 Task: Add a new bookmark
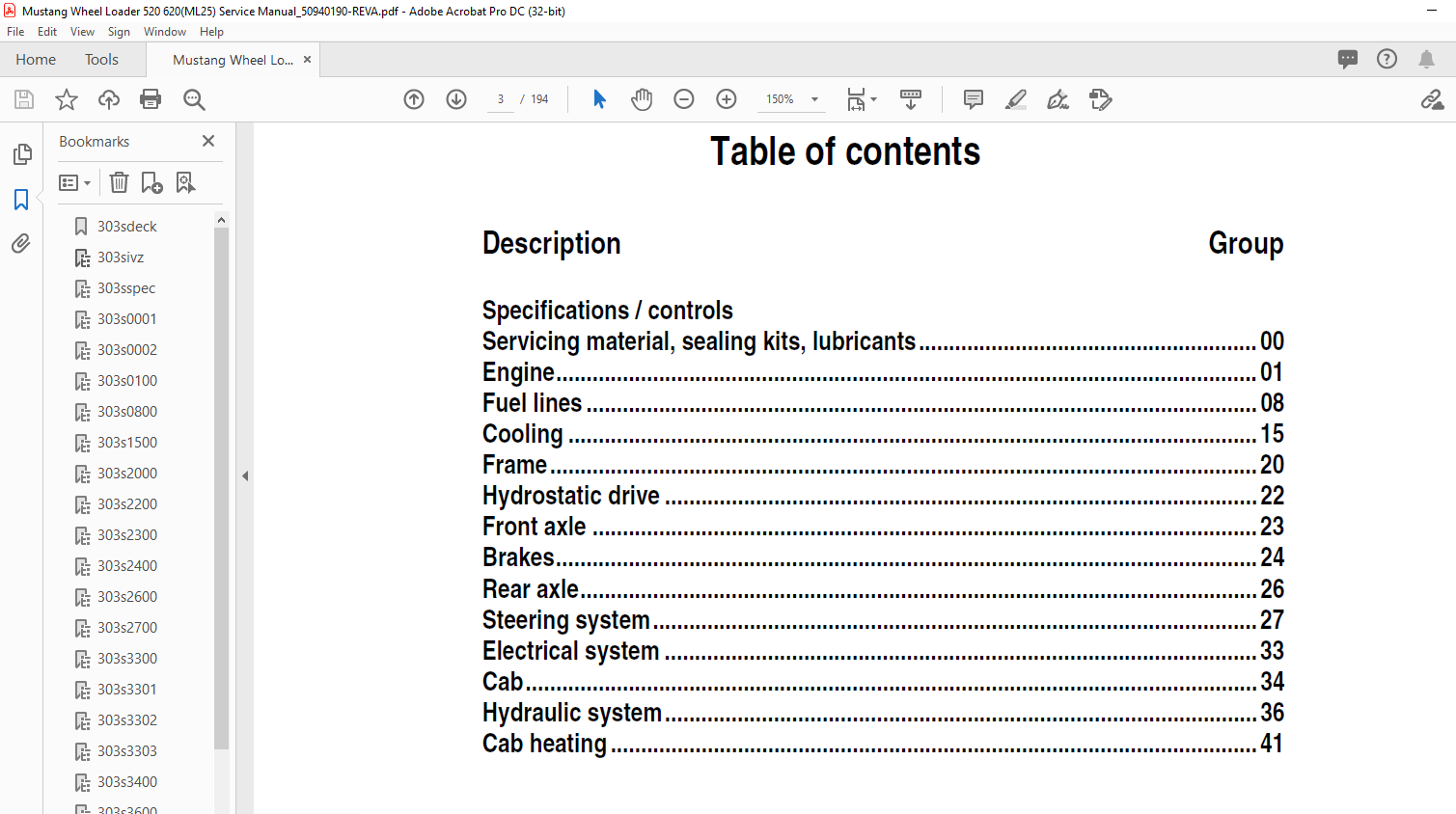(x=151, y=182)
